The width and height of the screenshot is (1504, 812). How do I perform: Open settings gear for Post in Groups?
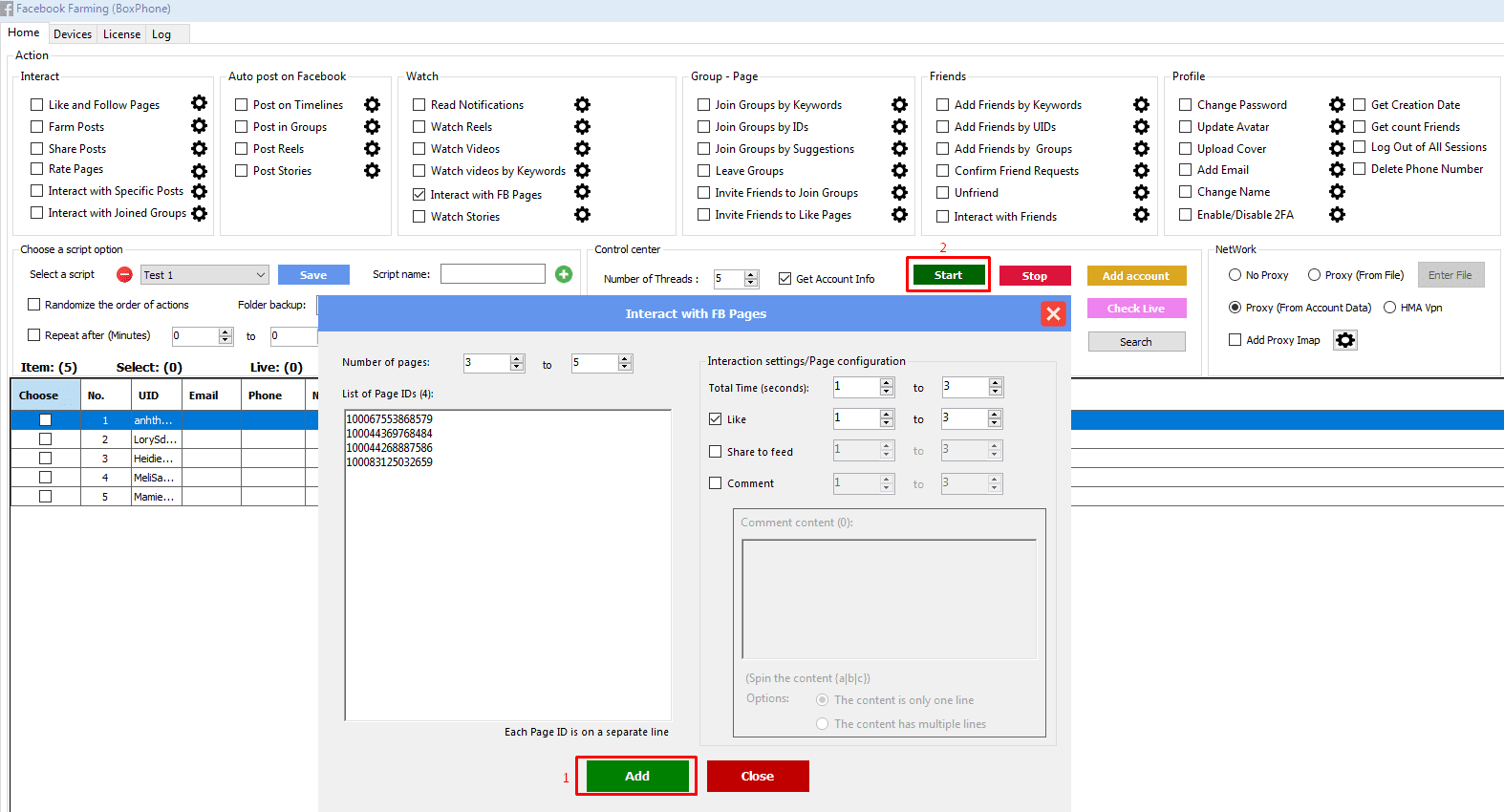pos(372,126)
